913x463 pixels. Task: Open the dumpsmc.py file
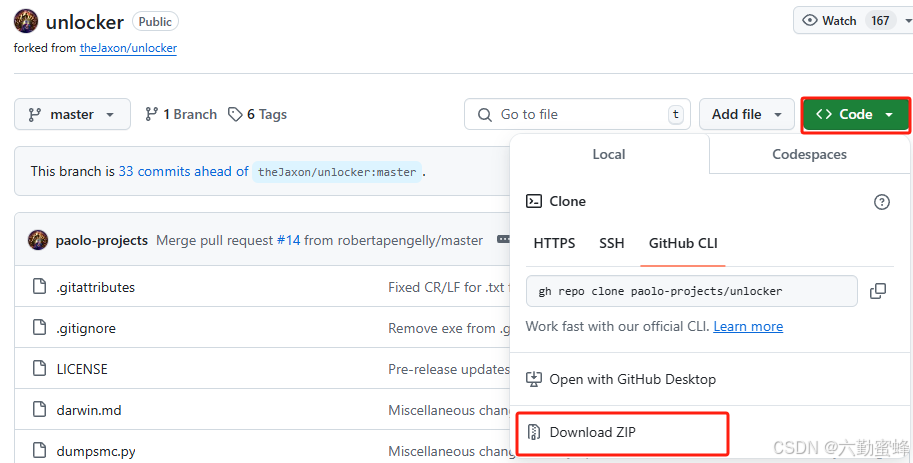(96, 451)
